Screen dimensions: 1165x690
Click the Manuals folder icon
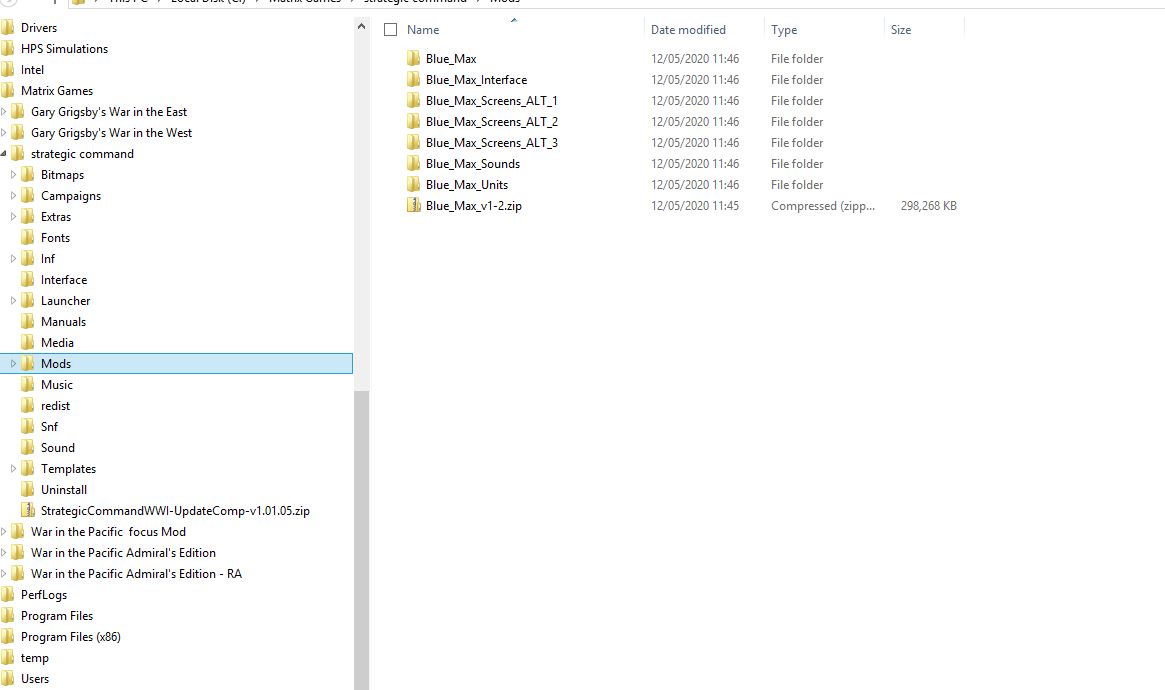coord(27,322)
